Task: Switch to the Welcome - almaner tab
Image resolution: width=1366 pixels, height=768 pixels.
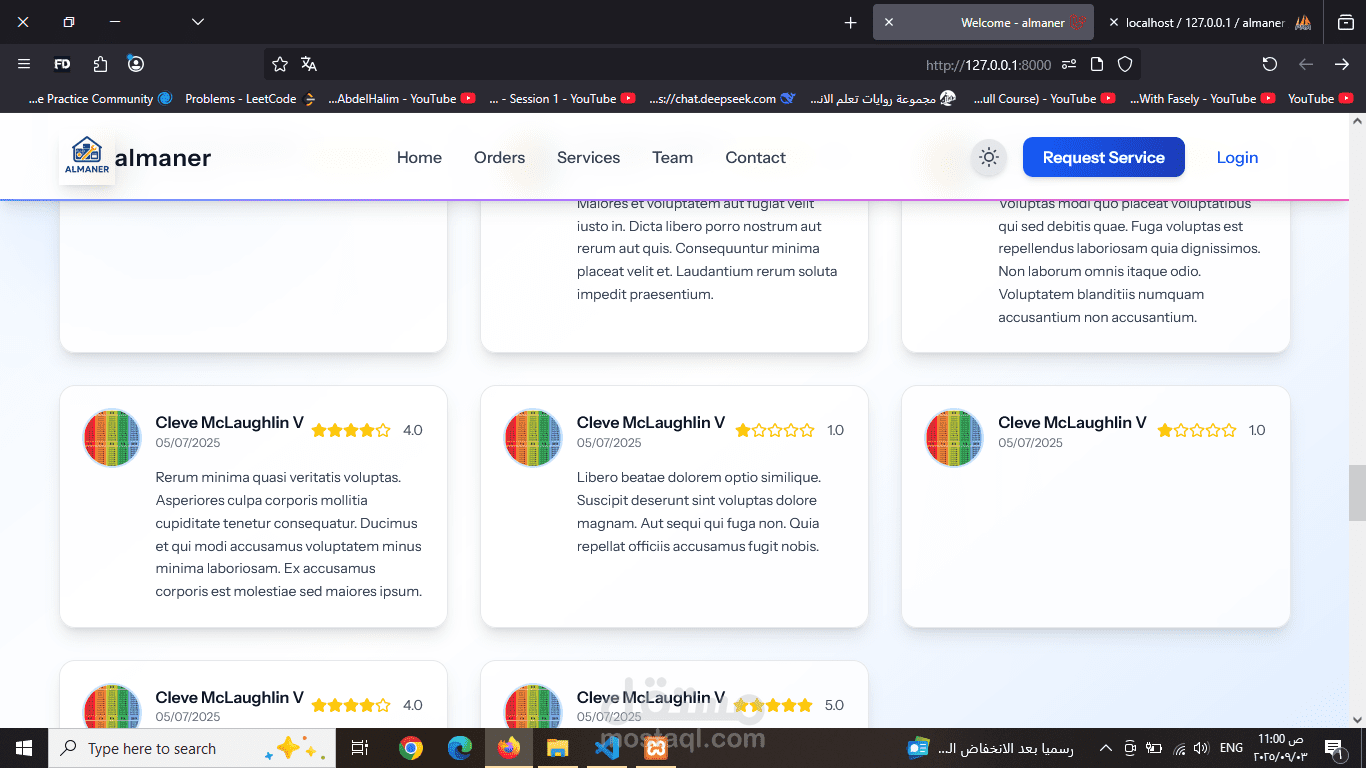Action: [x=984, y=22]
